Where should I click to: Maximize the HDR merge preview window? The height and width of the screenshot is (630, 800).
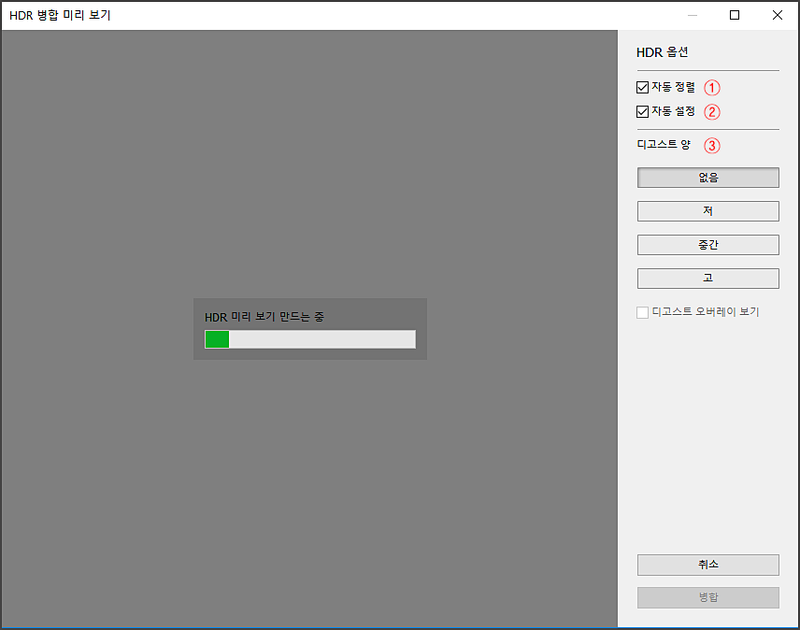coord(734,15)
